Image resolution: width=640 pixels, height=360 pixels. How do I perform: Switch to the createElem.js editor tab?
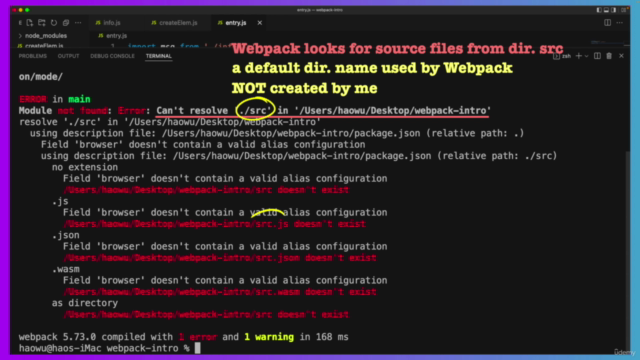pos(174,23)
